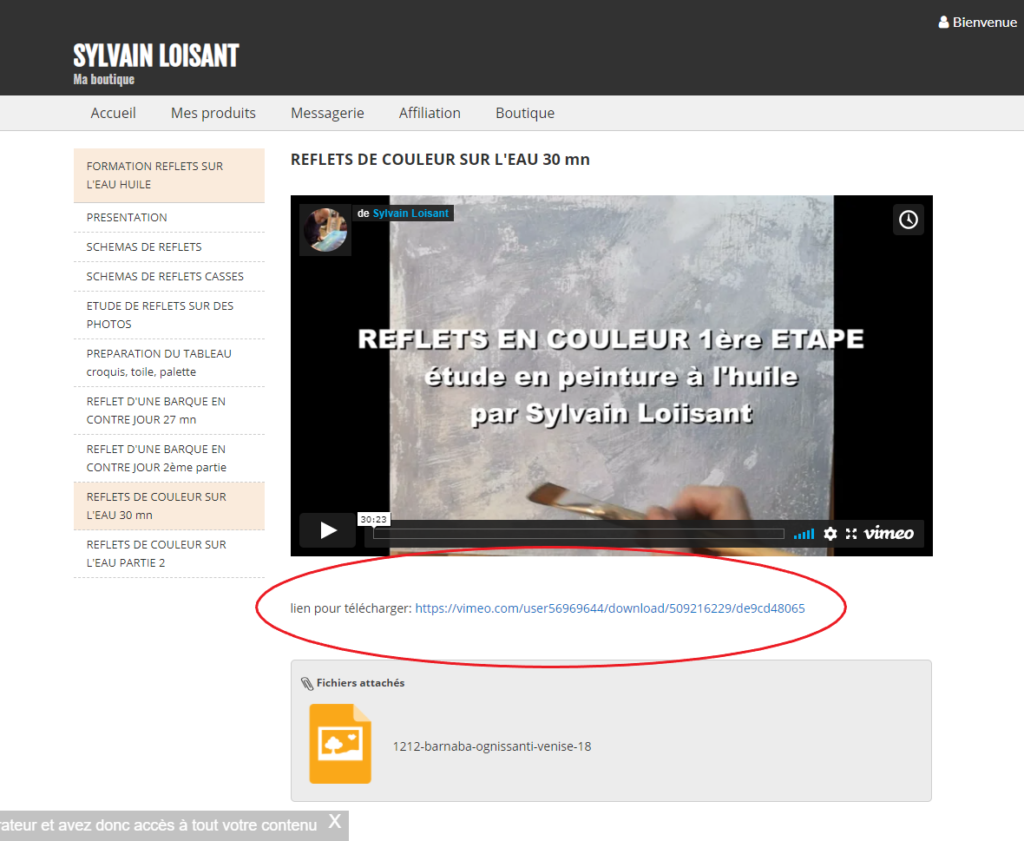Click the Sylvain Loisant author link in video
This screenshot has height=841, width=1024.
click(x=411, y=214)
